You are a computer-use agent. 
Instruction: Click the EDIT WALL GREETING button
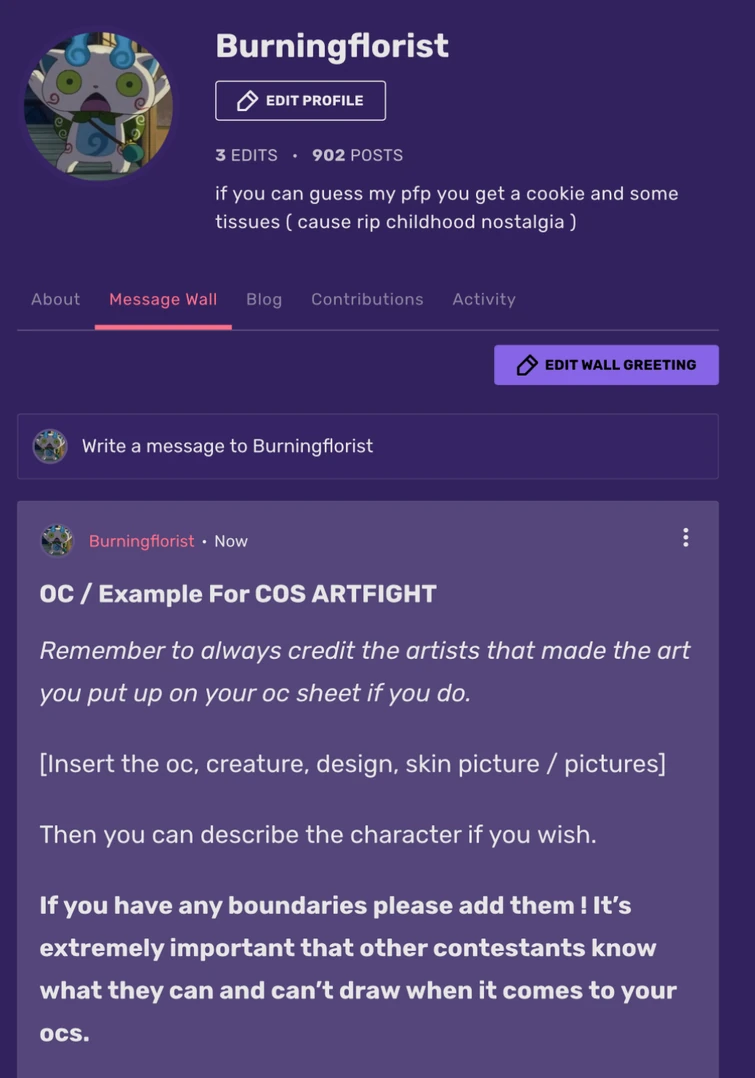(x=606, y=365)
